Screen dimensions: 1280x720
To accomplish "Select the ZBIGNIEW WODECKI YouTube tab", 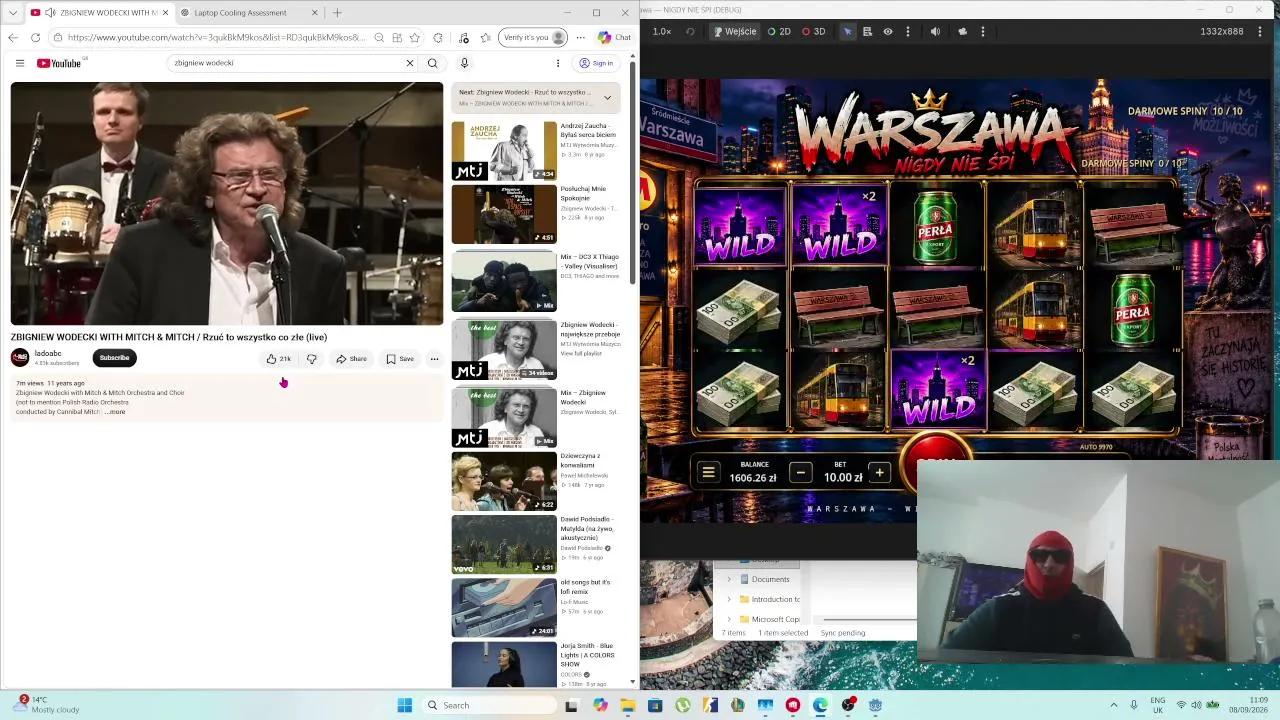I will pyautogui.click(x=100, y=13).
